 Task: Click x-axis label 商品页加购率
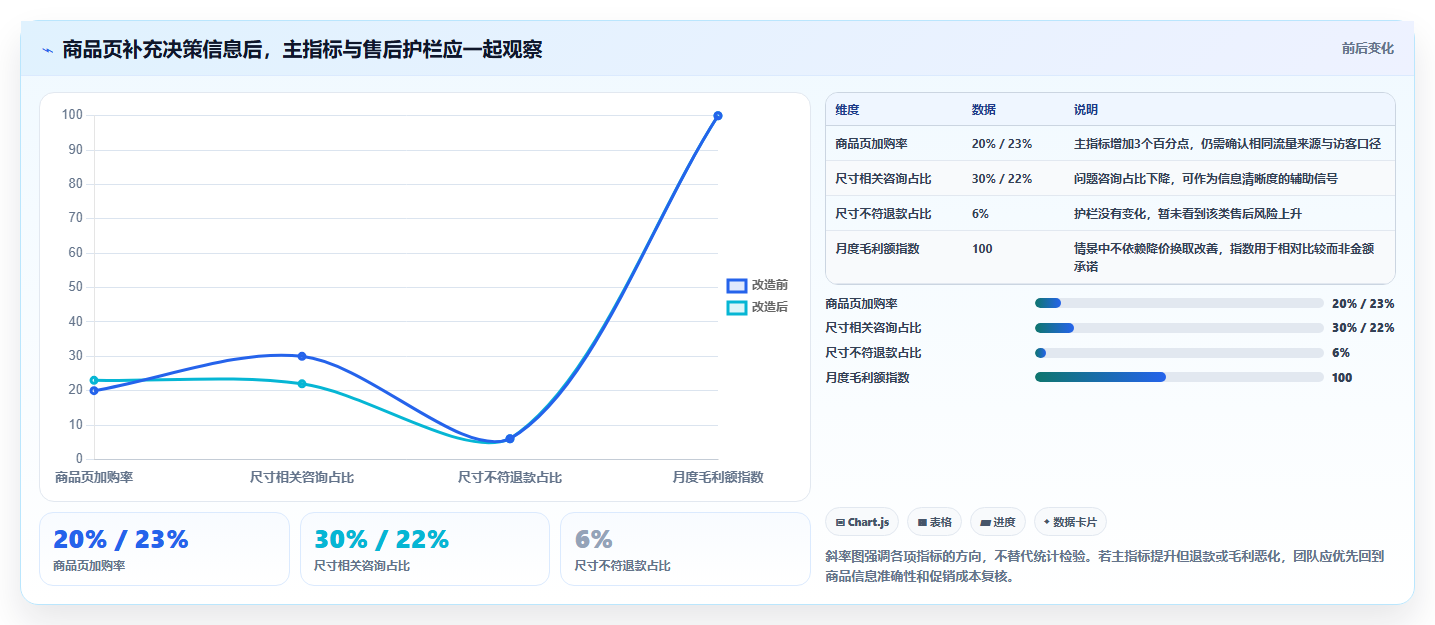94,477
